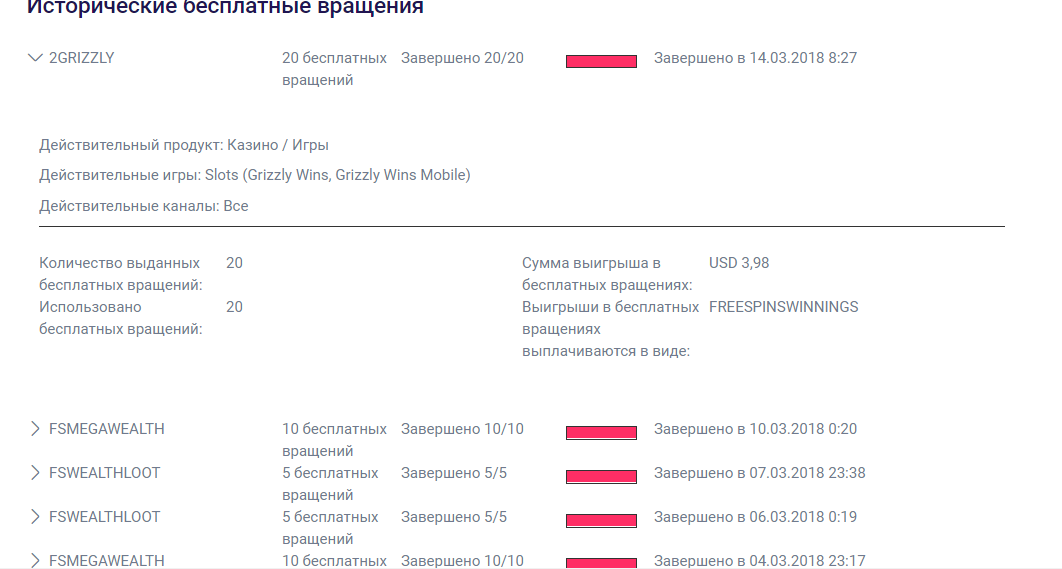Select the FSWEALTHLOOT name with 0:19 completion

104,517
